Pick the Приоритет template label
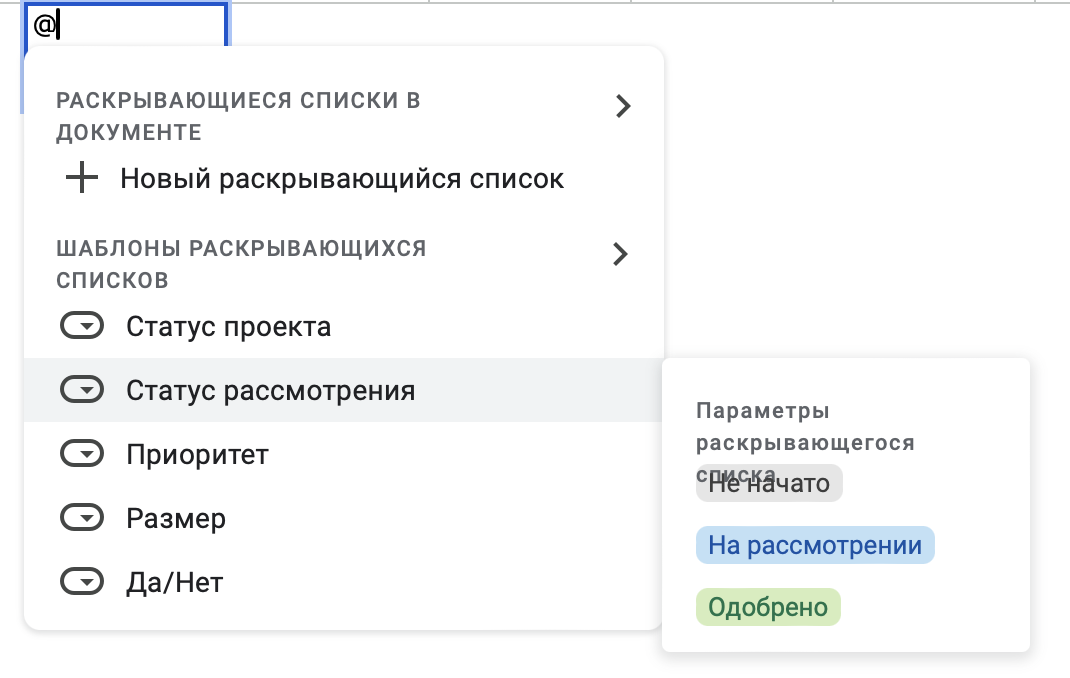This screenshot has width=1070, height=678. tap(197, 454)
